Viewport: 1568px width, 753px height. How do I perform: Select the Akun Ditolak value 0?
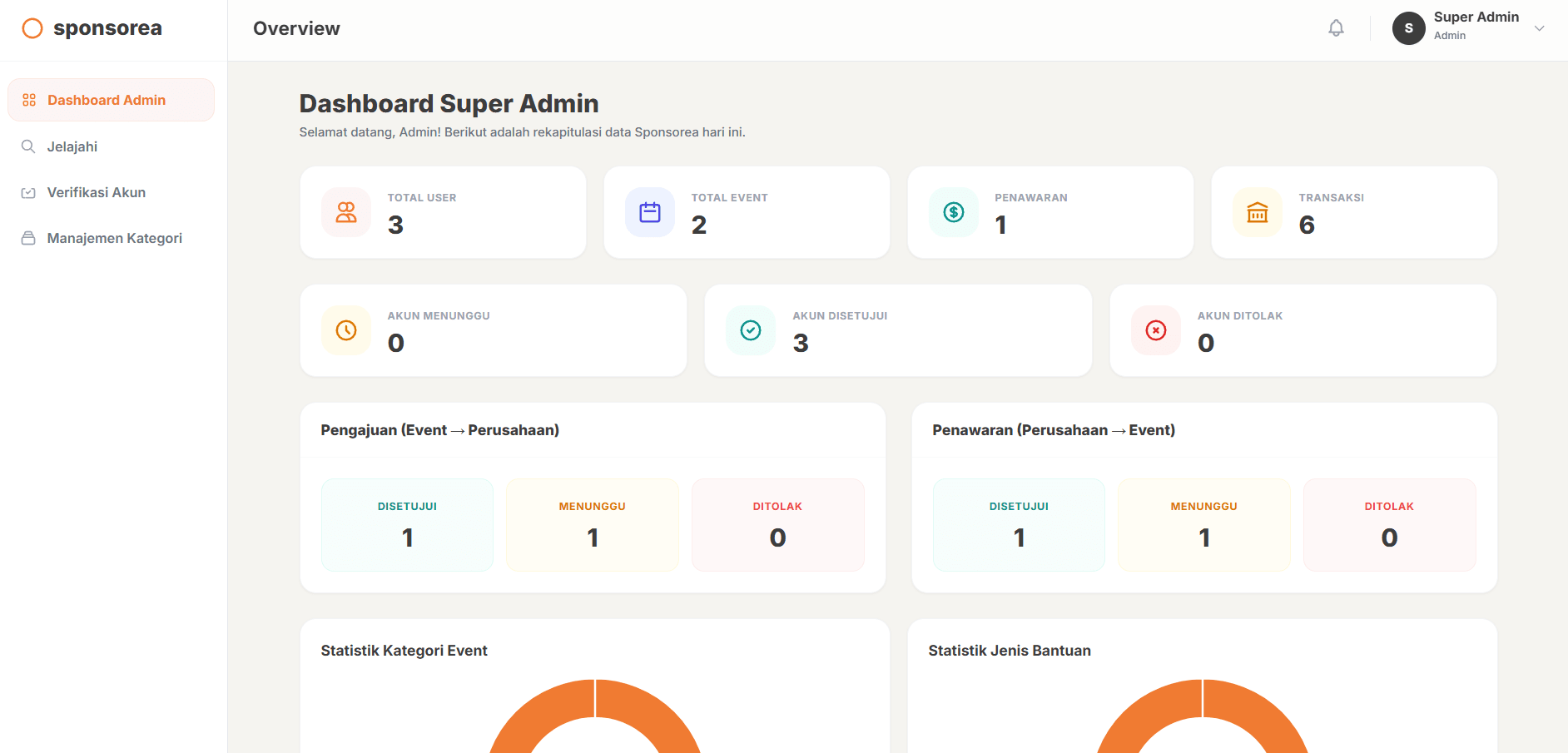(x=1206, y=343)
